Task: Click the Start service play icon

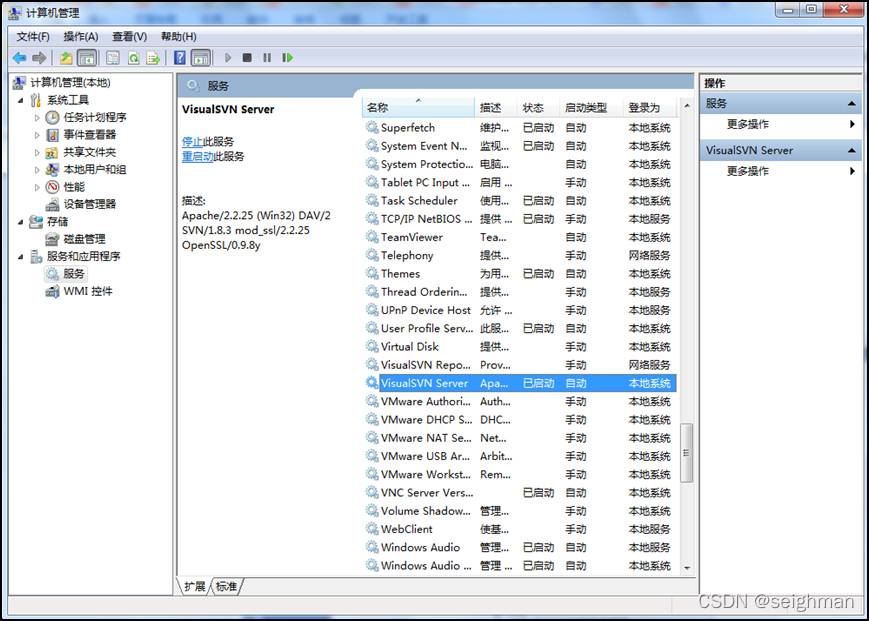Action: click(228, 58)
